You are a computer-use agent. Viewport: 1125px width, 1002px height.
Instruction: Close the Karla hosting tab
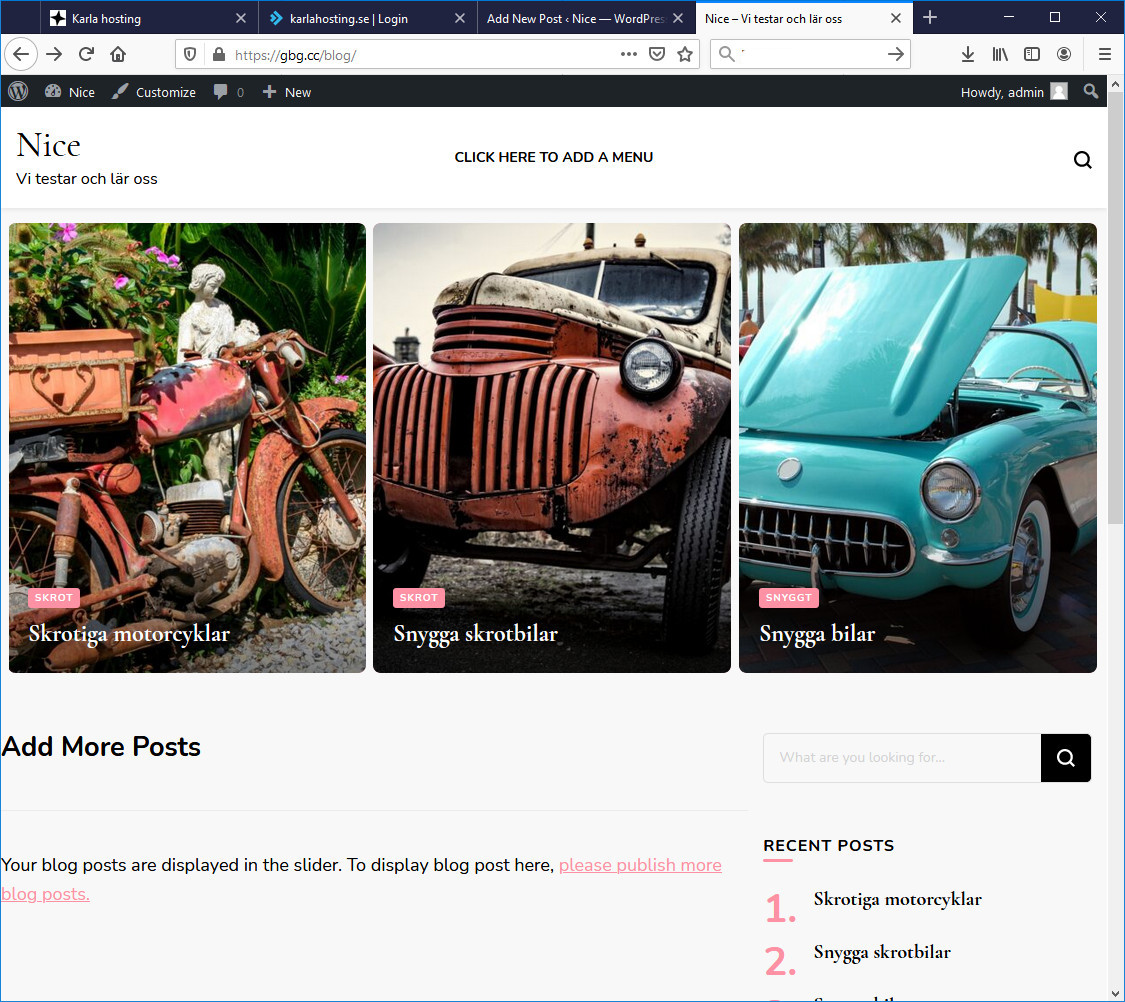tap(241, 18)
